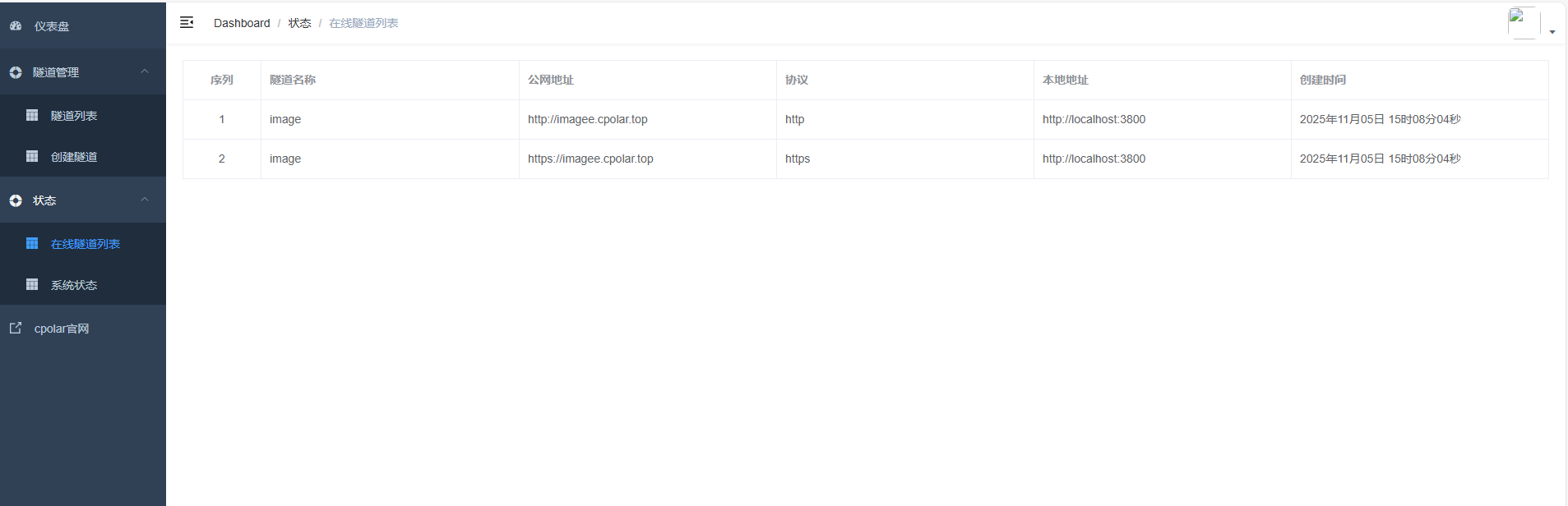Collapse the 状态 section chevron
The height and width of the screenshot is (506, 1568).
145,200
